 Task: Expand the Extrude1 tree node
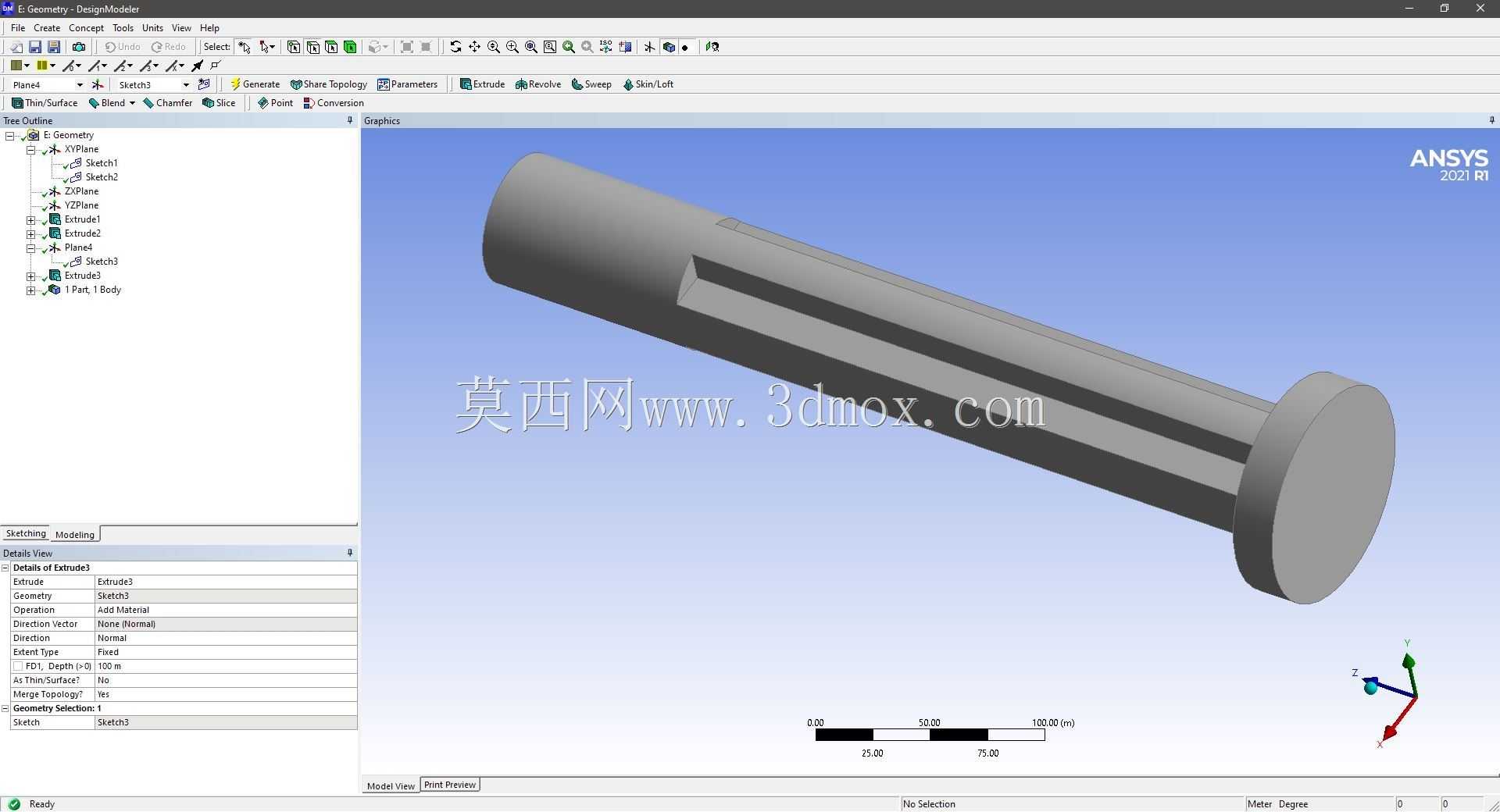(x=30, y=219)
